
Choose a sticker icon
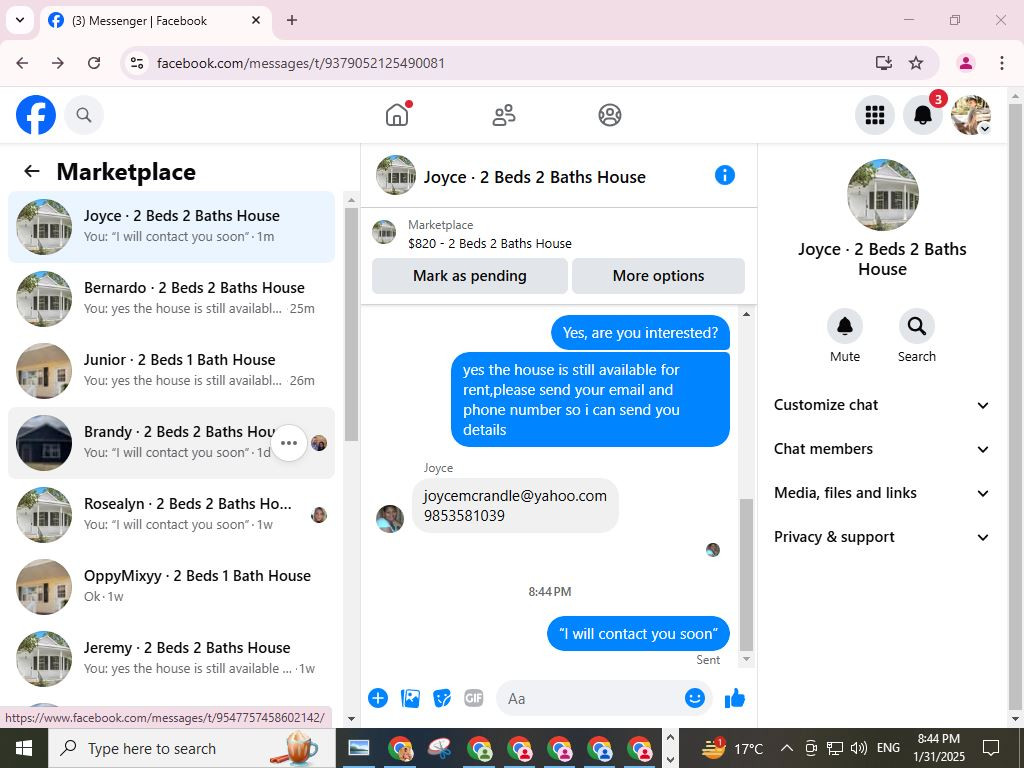click(442, 698)
